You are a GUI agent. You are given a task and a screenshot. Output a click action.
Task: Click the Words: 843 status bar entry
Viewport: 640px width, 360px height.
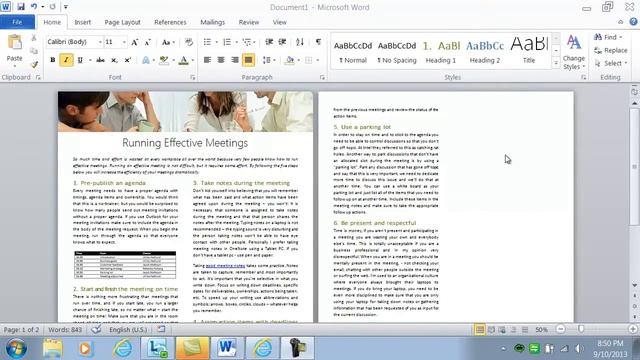click(65, 329)
